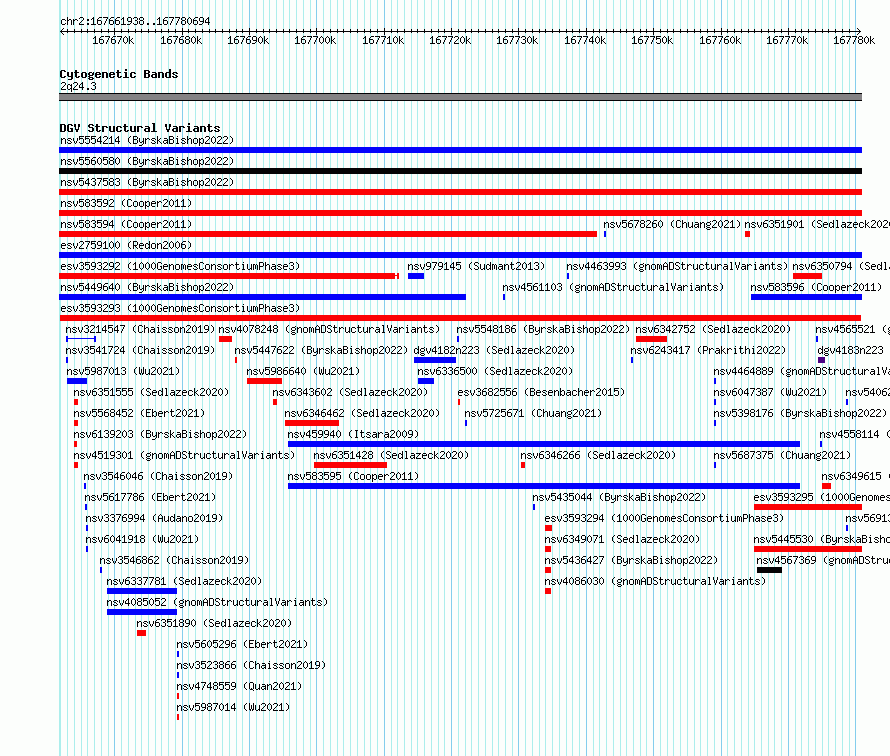Select the nsv5548186 (ByrskaBishop2022) label
Screen dimensions: 890x756
point(543,329)
